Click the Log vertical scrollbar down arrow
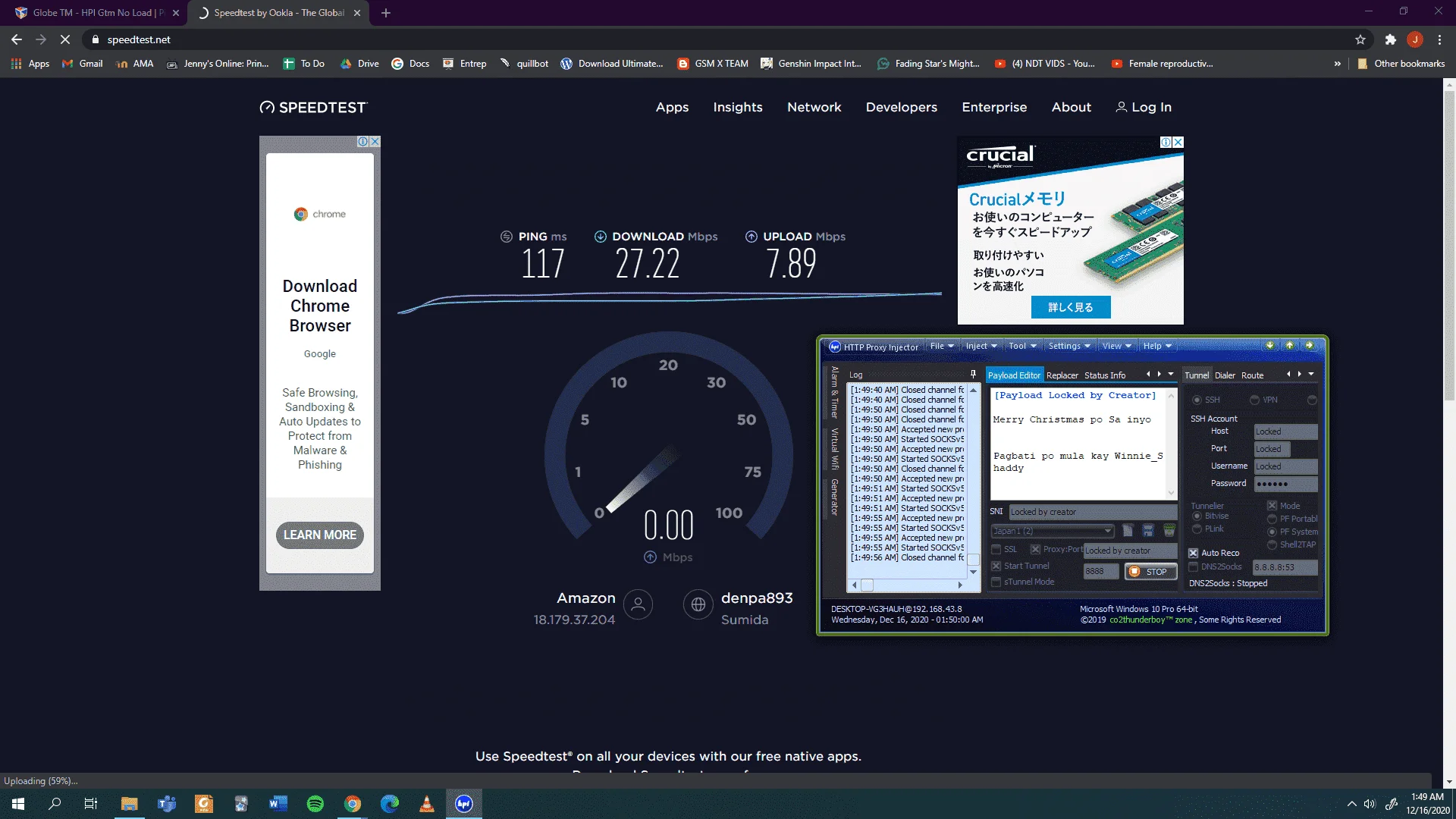Viewport: 1456px width, 819px height. pos(973,573)
